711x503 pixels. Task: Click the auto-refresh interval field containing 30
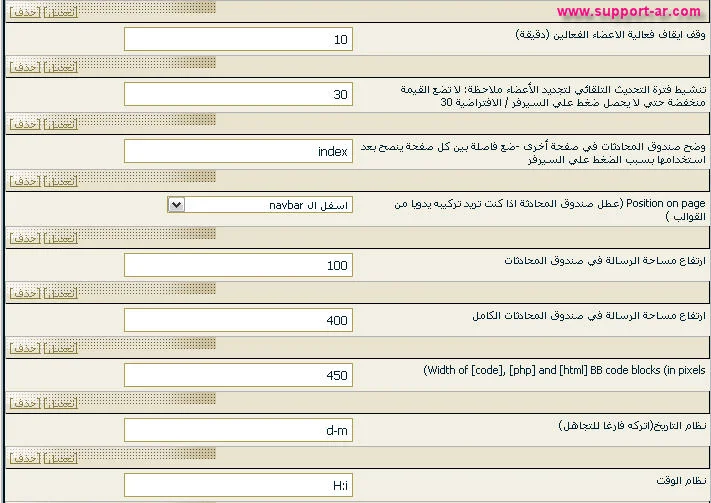point(238,95)
